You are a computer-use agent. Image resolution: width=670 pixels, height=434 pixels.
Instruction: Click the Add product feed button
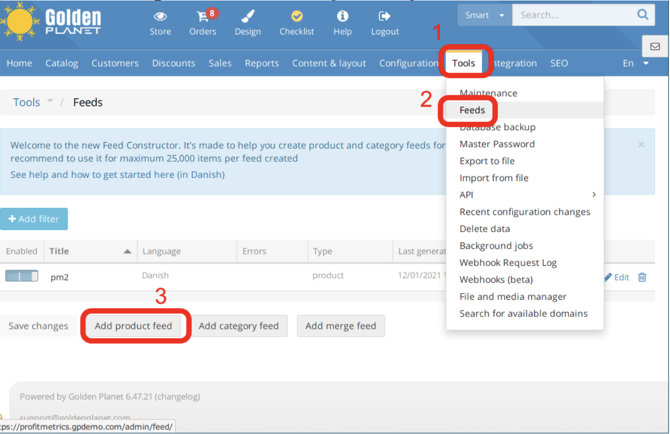pyautogui.click(x=134, y=326)
